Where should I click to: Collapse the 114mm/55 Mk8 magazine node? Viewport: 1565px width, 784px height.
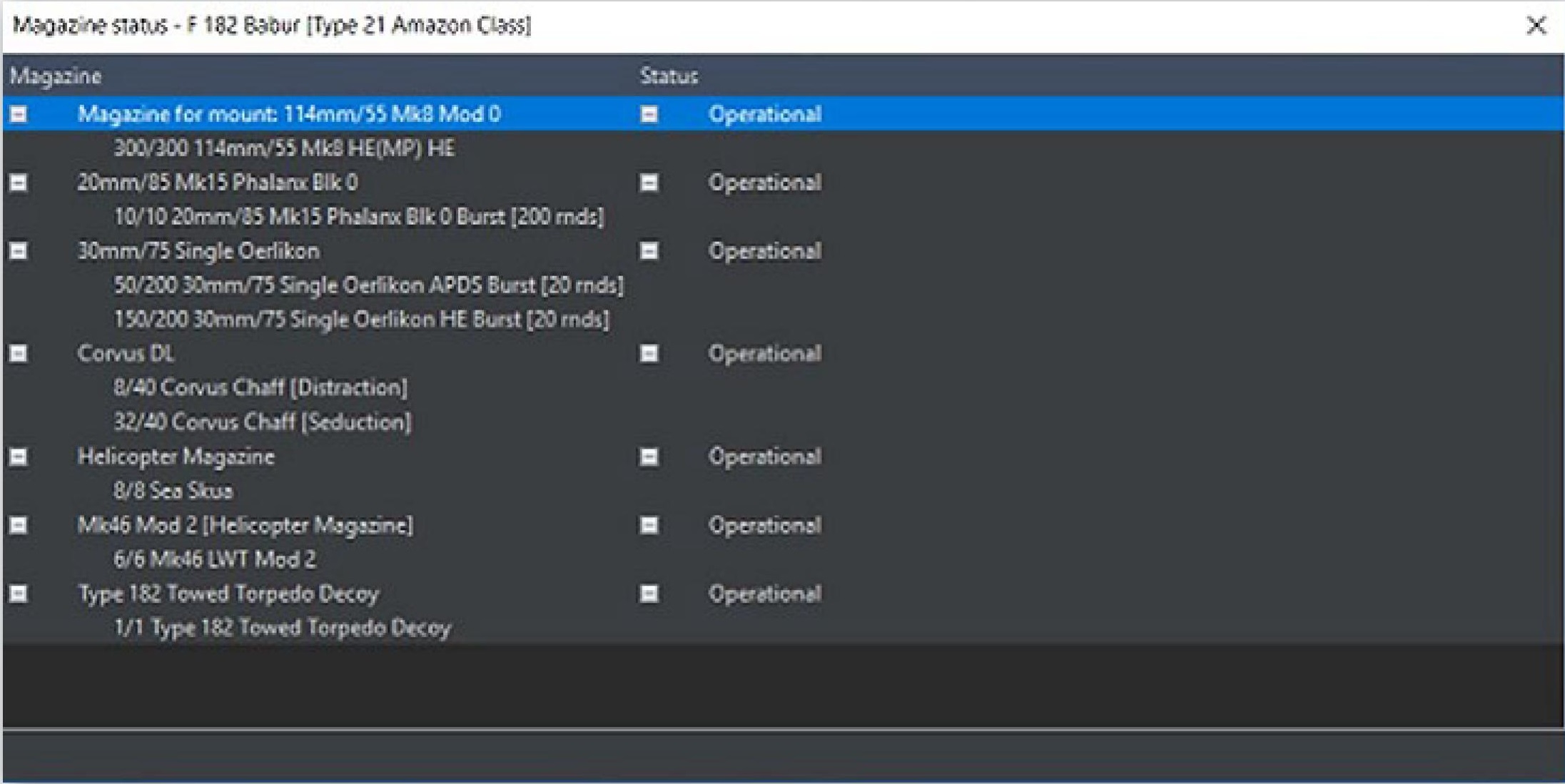click(x=19, y=114)
